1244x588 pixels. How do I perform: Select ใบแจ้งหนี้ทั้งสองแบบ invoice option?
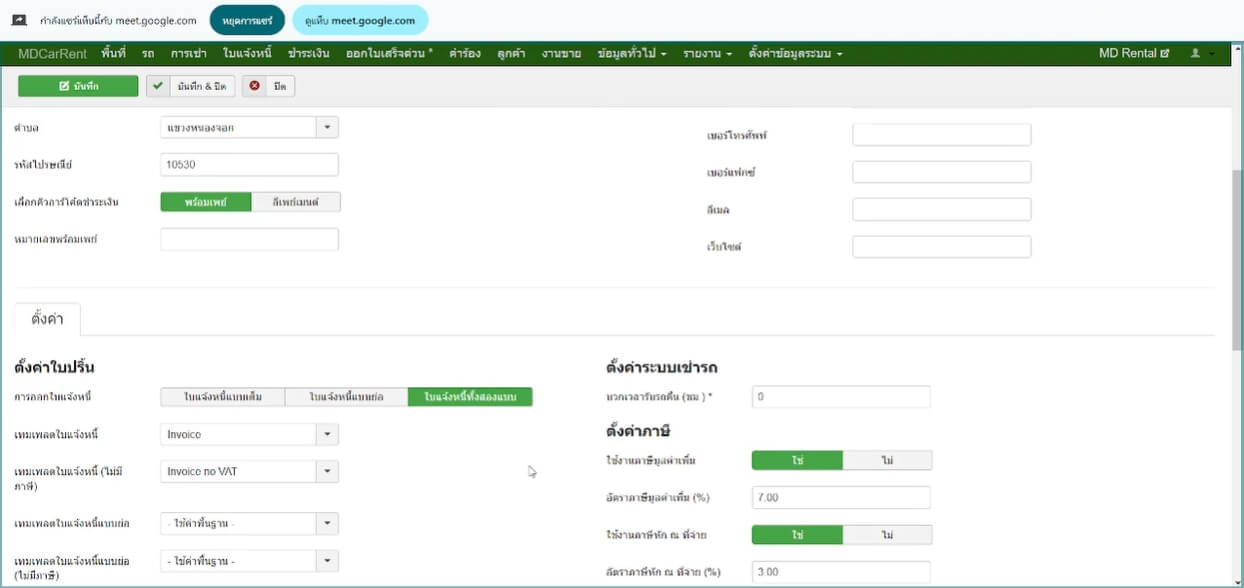click(470, 397)
